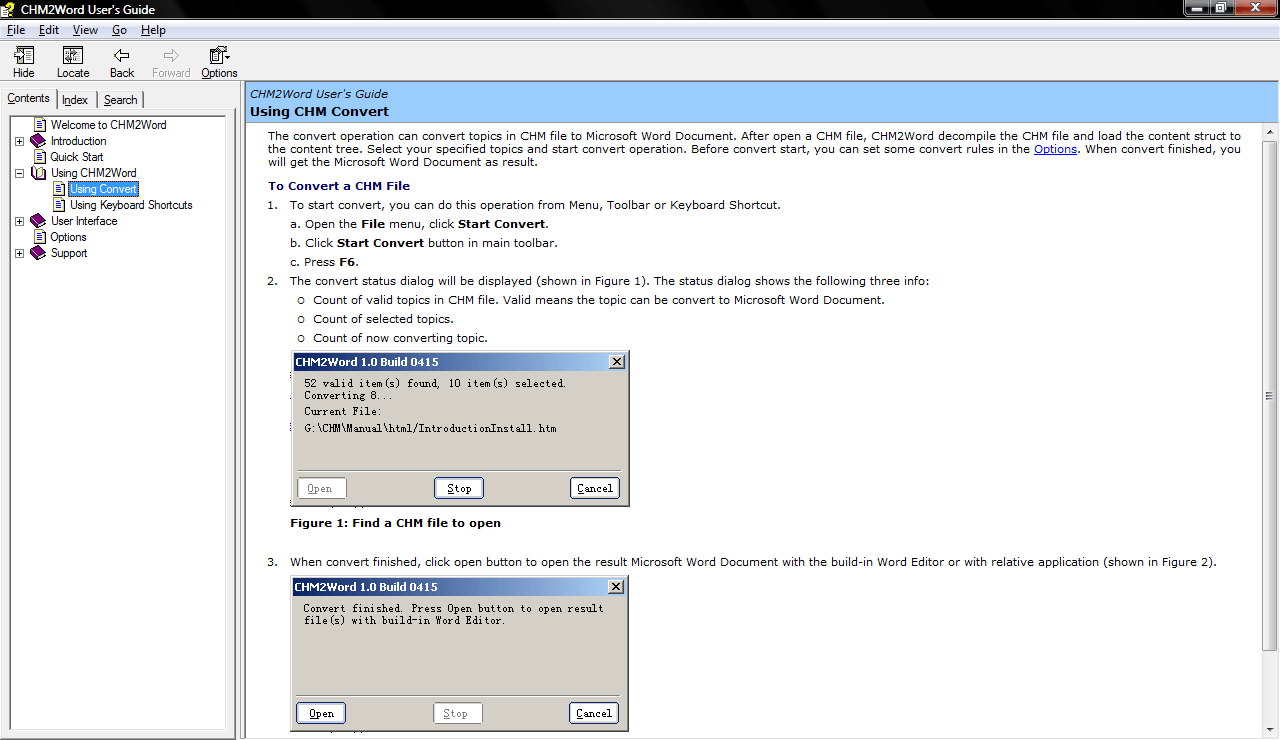Click the book icon beside User Interface
Image resolution: width=1280 pixels, height=740 pixels.
coord(38,221)
